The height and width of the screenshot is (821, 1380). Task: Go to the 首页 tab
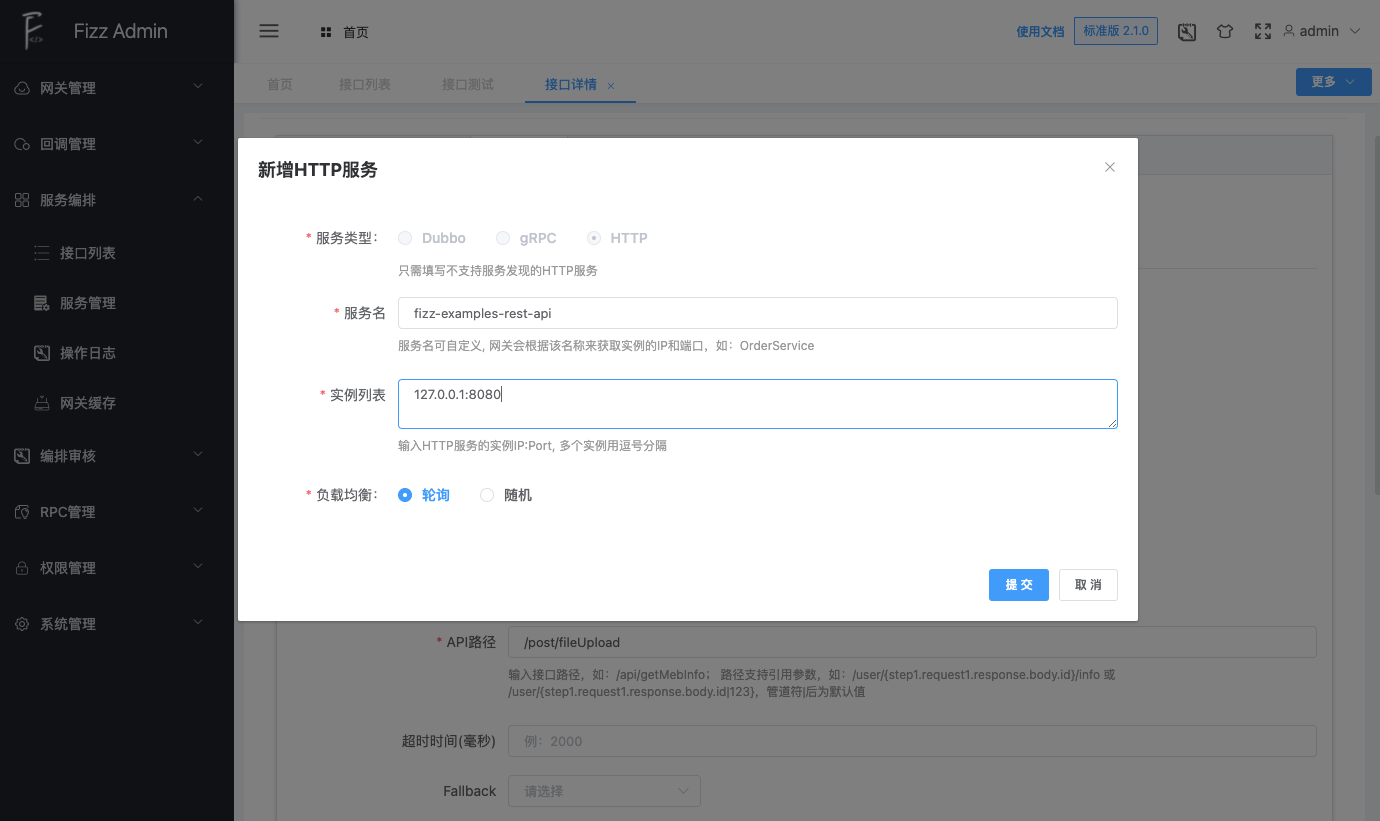(279, 84)
